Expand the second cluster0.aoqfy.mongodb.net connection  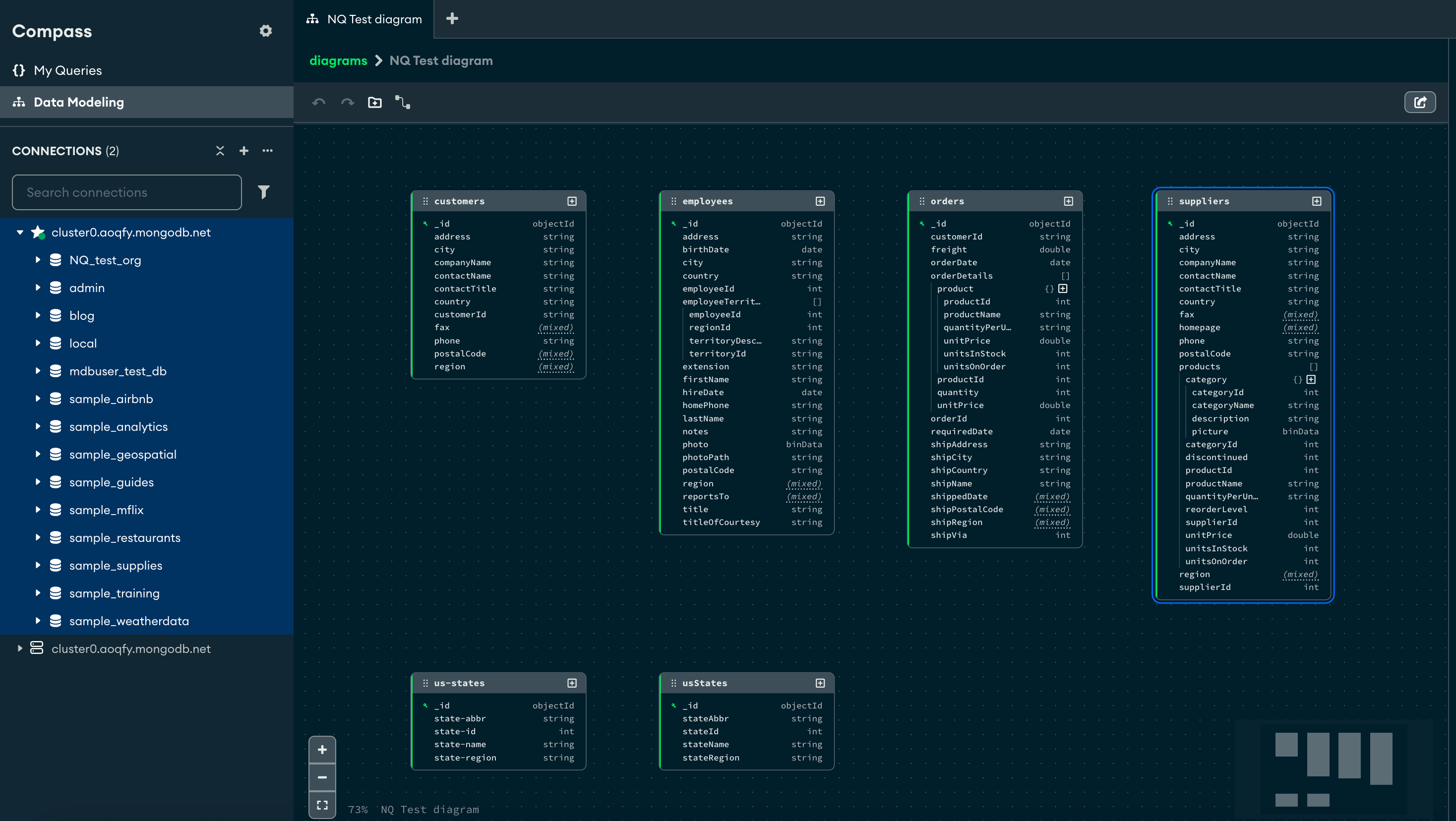tap(20, 648)
